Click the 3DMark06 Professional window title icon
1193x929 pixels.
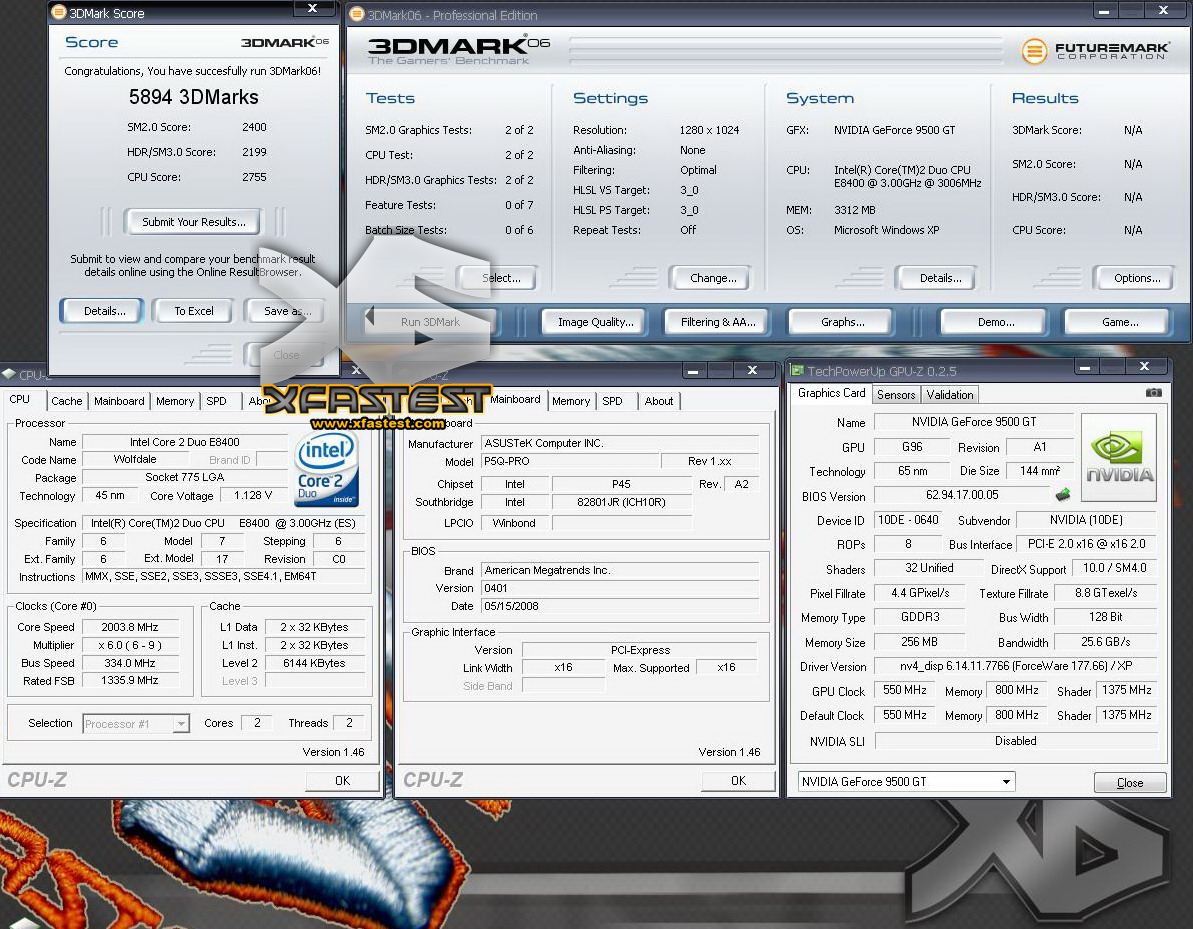click(x=356, y=14)
